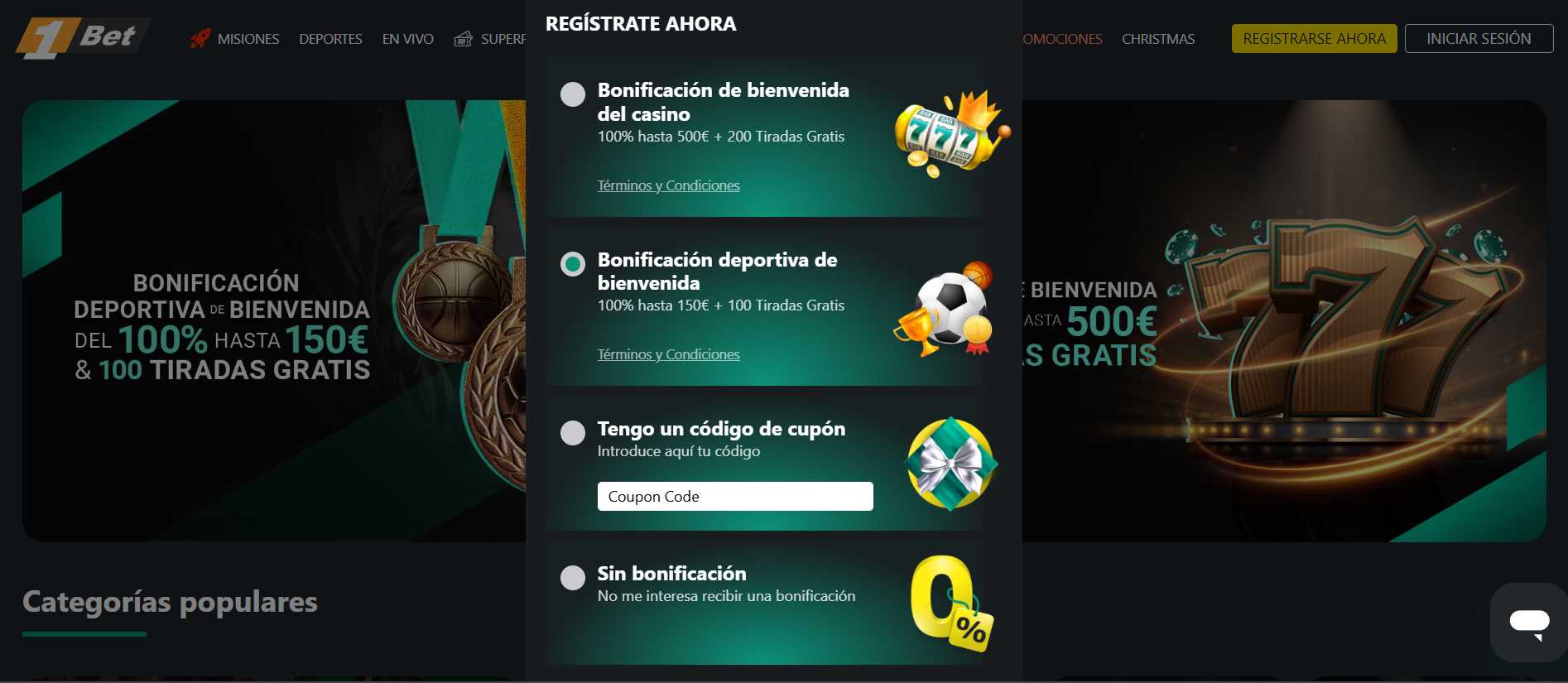Click the 1Bet logo
The width and height of the screenshot is (1568, 683).
[x=83, y=38]
